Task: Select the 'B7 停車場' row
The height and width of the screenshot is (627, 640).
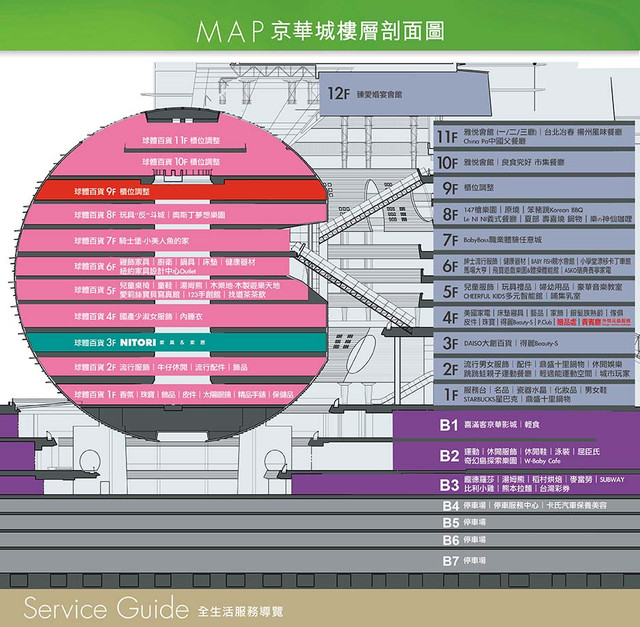Action: pos(320,561)
